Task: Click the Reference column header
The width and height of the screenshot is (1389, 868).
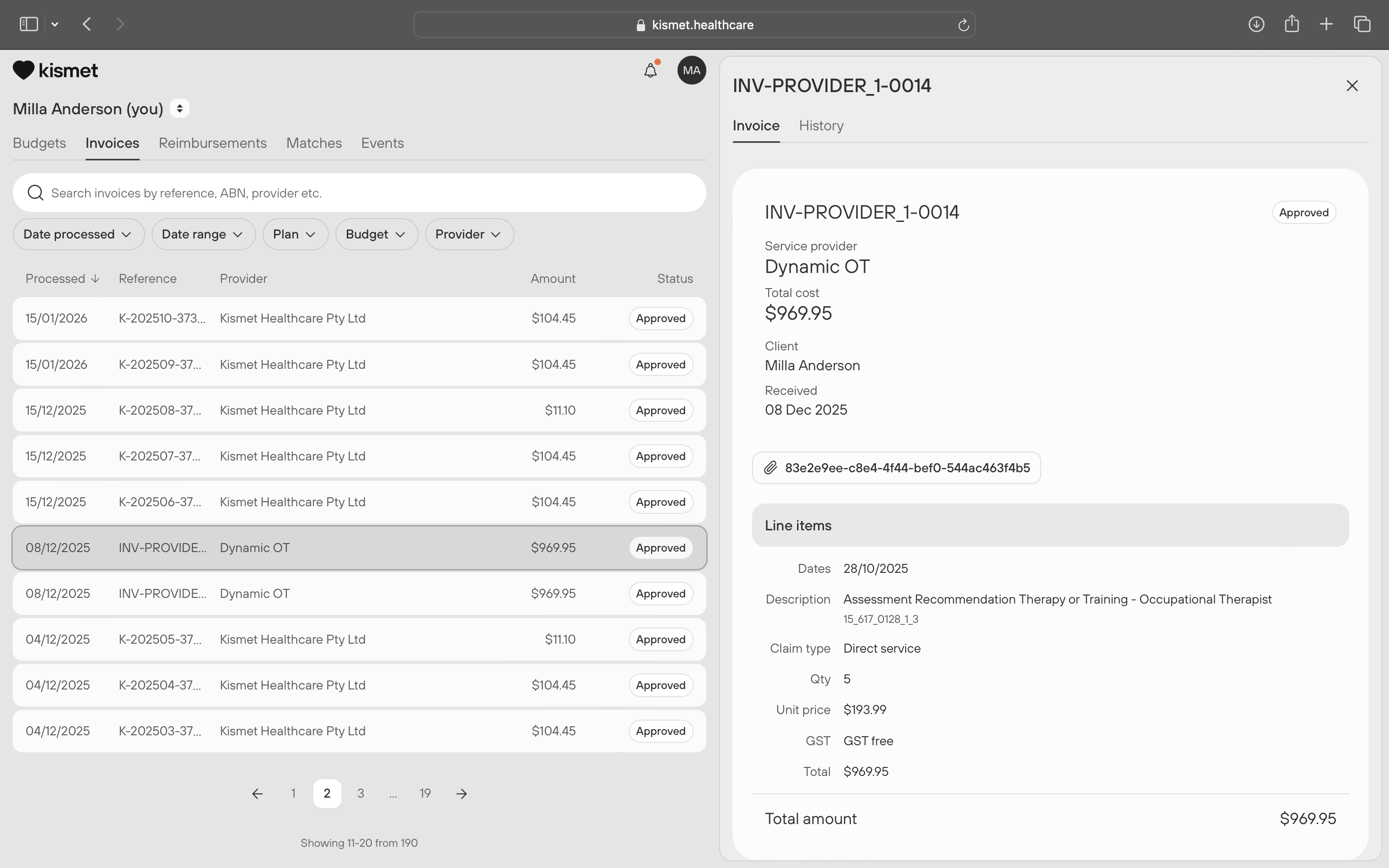Action: click(x=147, y=279)
